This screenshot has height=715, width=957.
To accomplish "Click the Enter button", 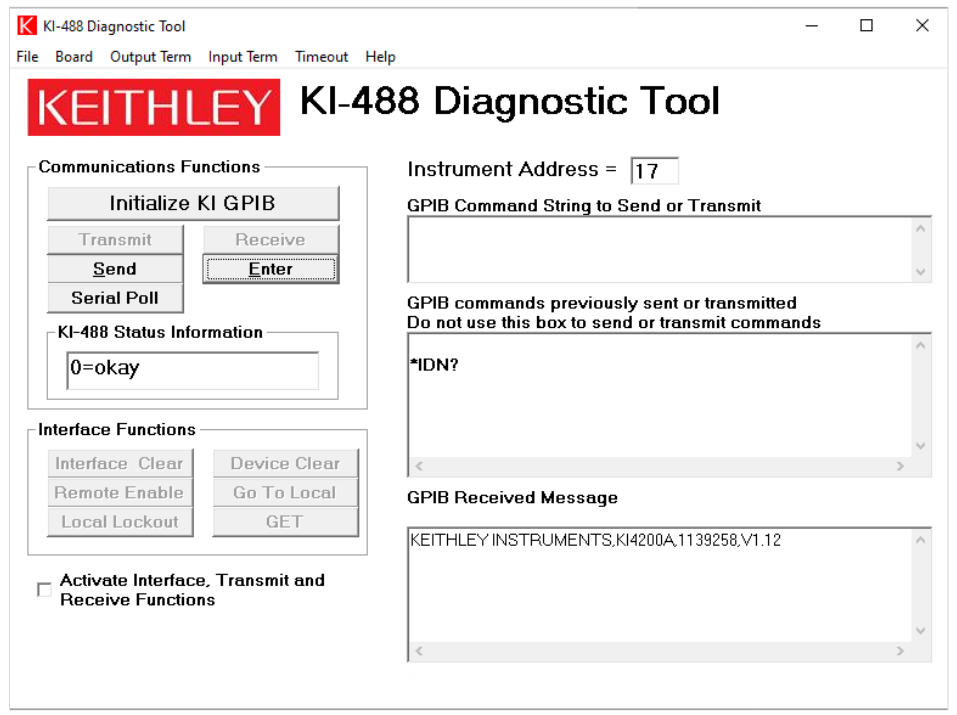I will [x=270, y=269].
